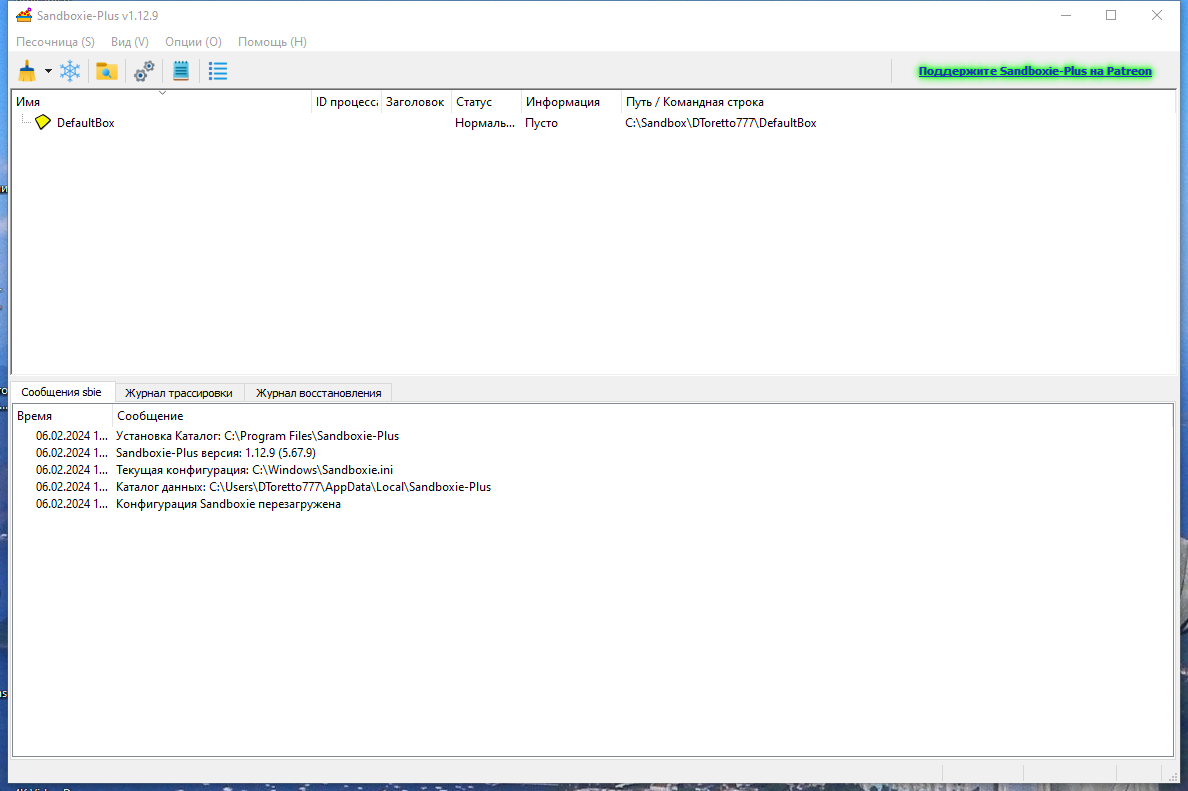Switch to Журнал восстановления tab

[x=318, y=392]
